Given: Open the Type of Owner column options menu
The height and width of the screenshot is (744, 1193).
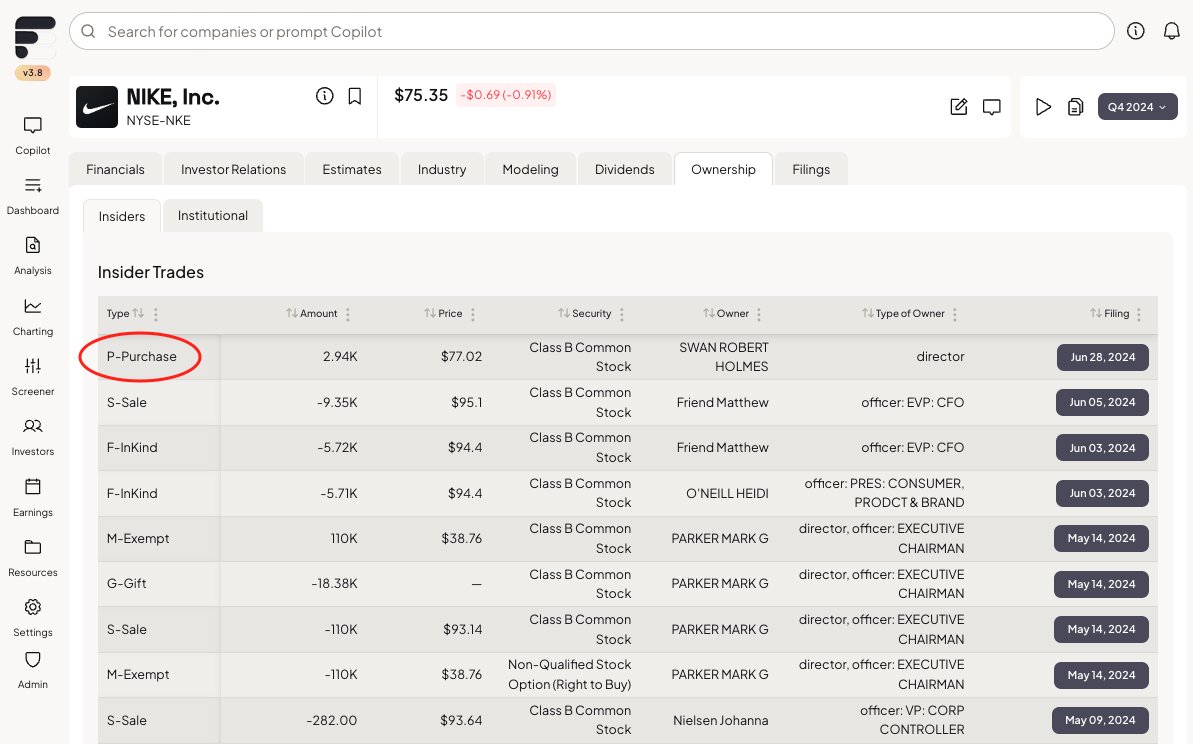Looking at the screenshot, I should point(955,314).
